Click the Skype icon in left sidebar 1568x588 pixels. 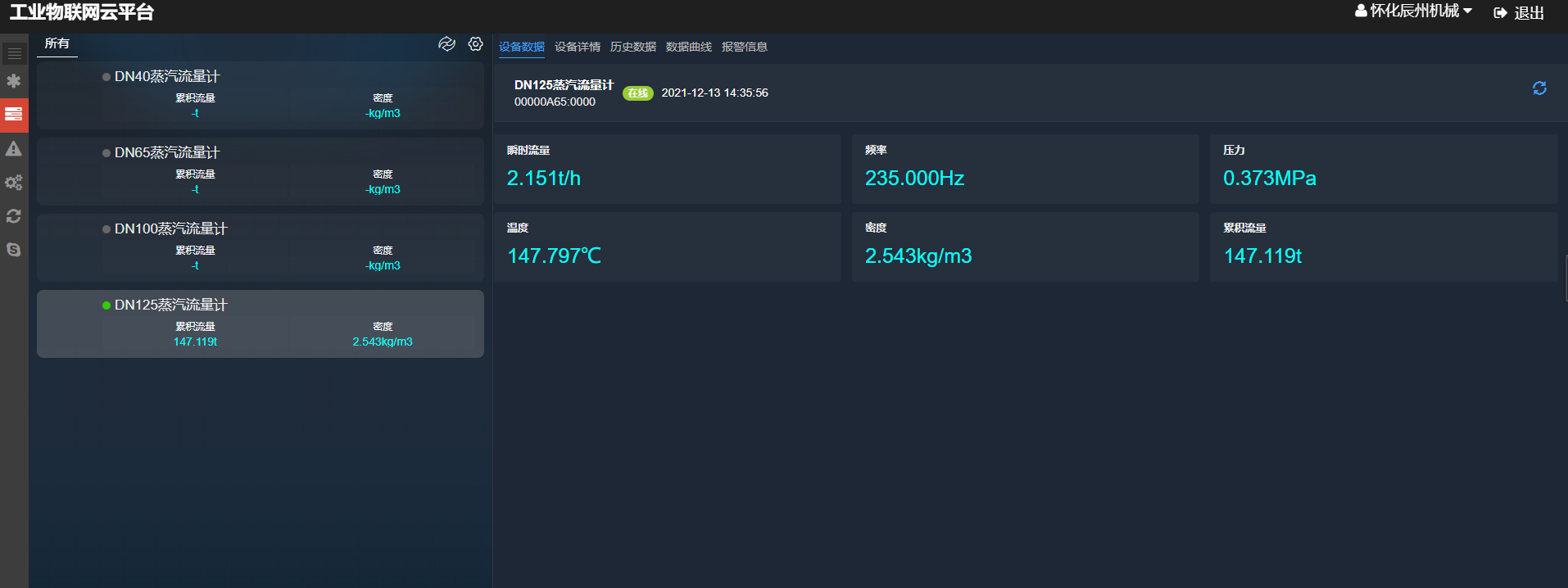click(x=14, y=250)
